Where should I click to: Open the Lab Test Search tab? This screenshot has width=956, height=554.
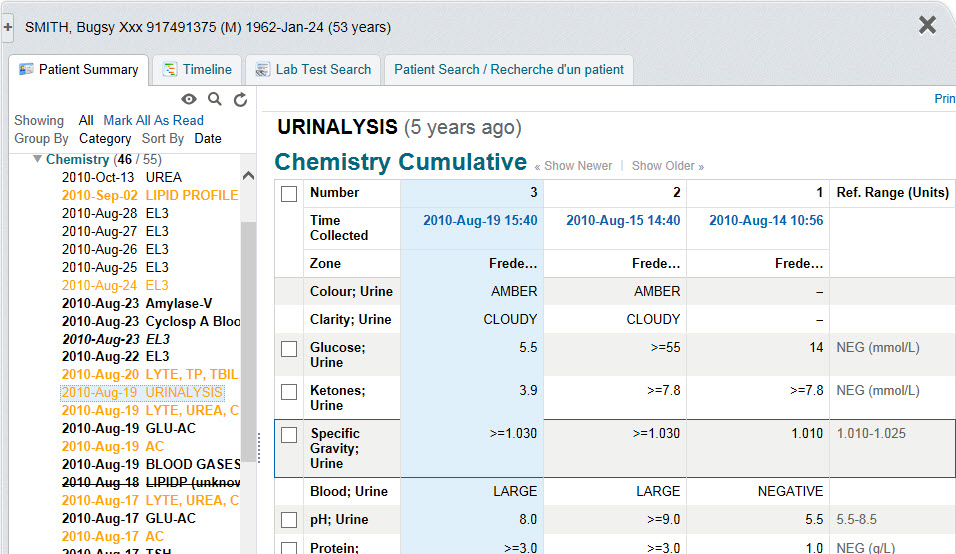click(x=313, y=69)
